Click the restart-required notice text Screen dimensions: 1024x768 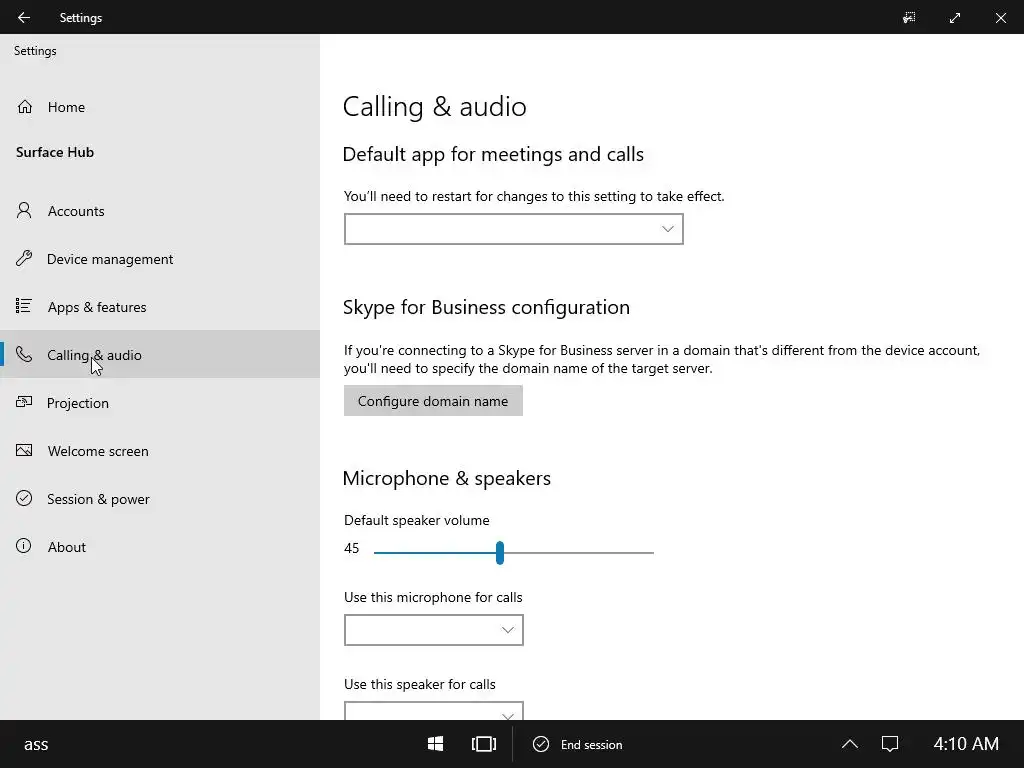pos(534,197)
